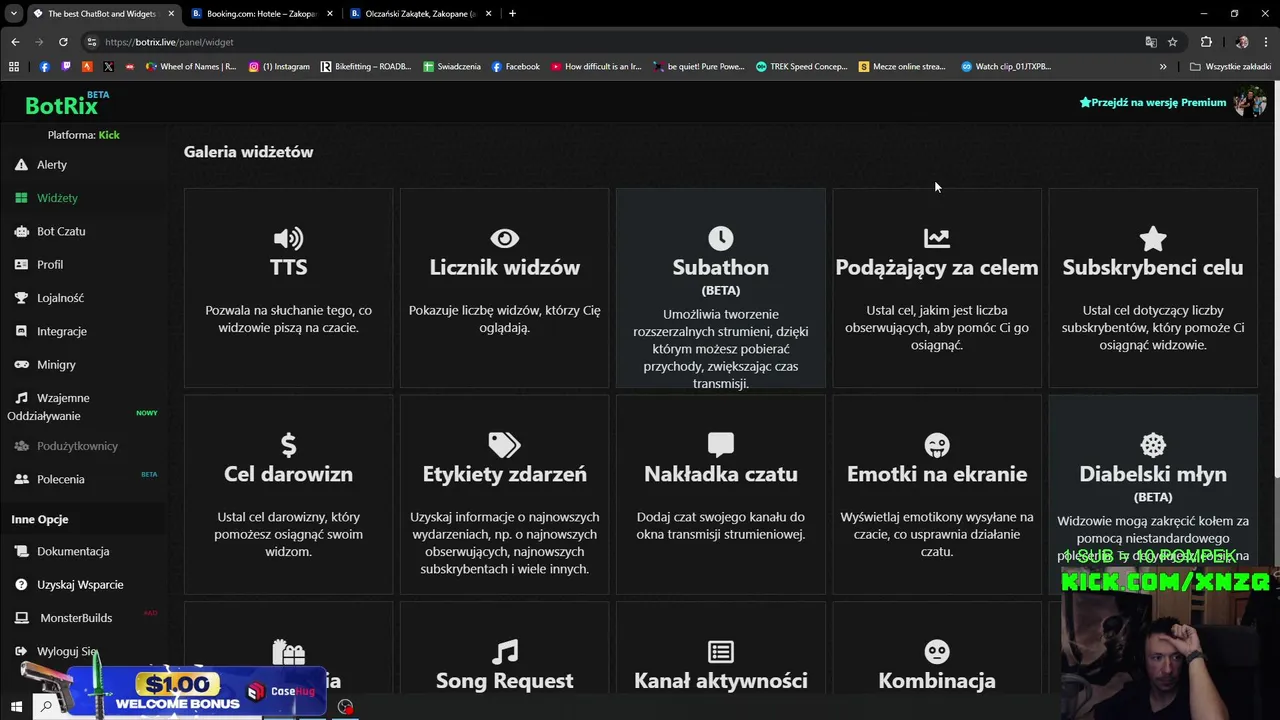The height and width of the screenshot is (720, 1280).
Task: Open the Wszystkie zakładki folder
Action: pyautogui.click(x=1230, y=66)
